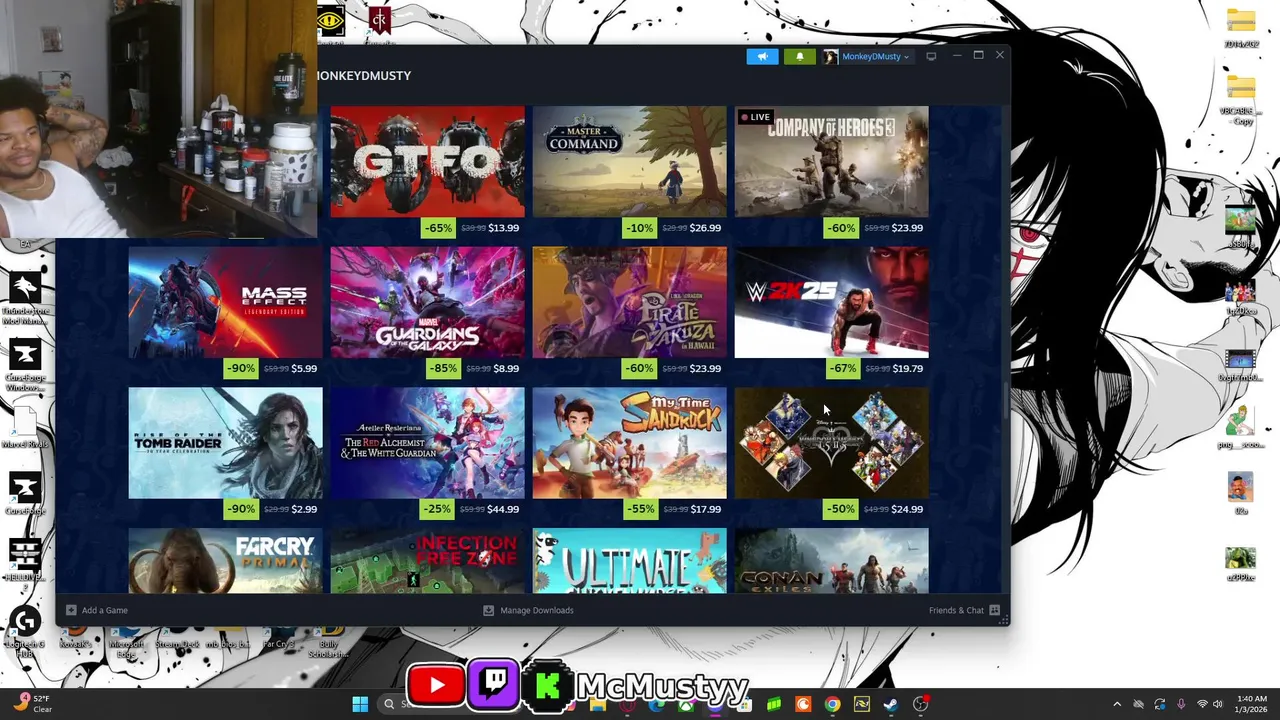Open the MonkeyDMusty account dropdown

867,56
